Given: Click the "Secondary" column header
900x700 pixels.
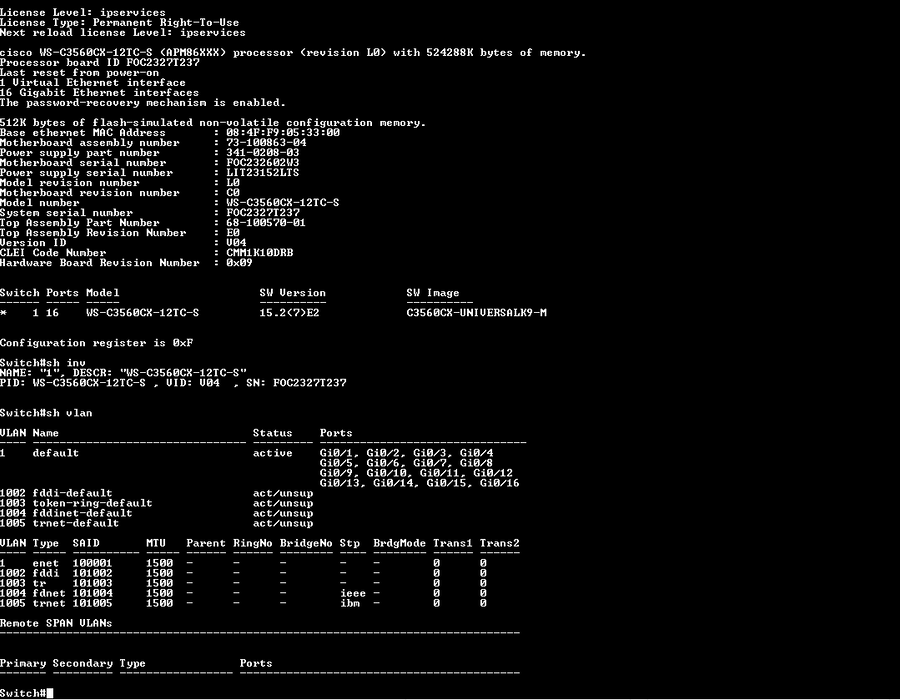Looking at the screenshot, I should pos(83,663).
